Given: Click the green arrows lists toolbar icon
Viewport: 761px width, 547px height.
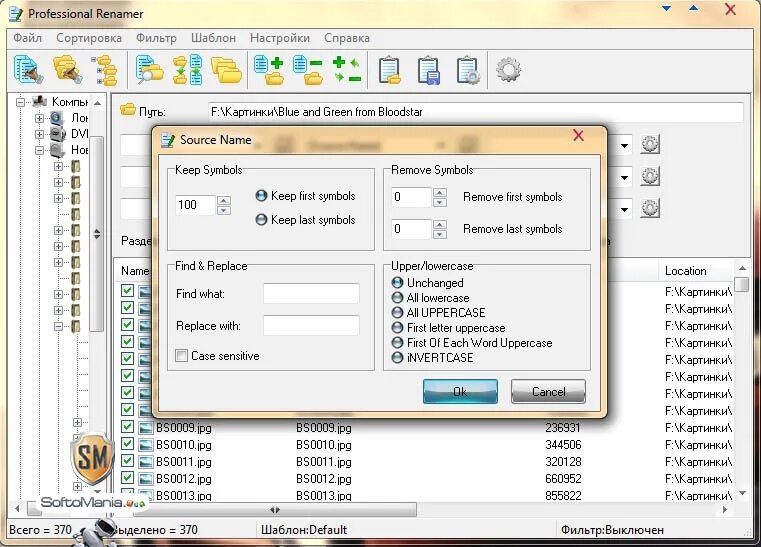Looking at the screenshot, I should coord(187,69).
